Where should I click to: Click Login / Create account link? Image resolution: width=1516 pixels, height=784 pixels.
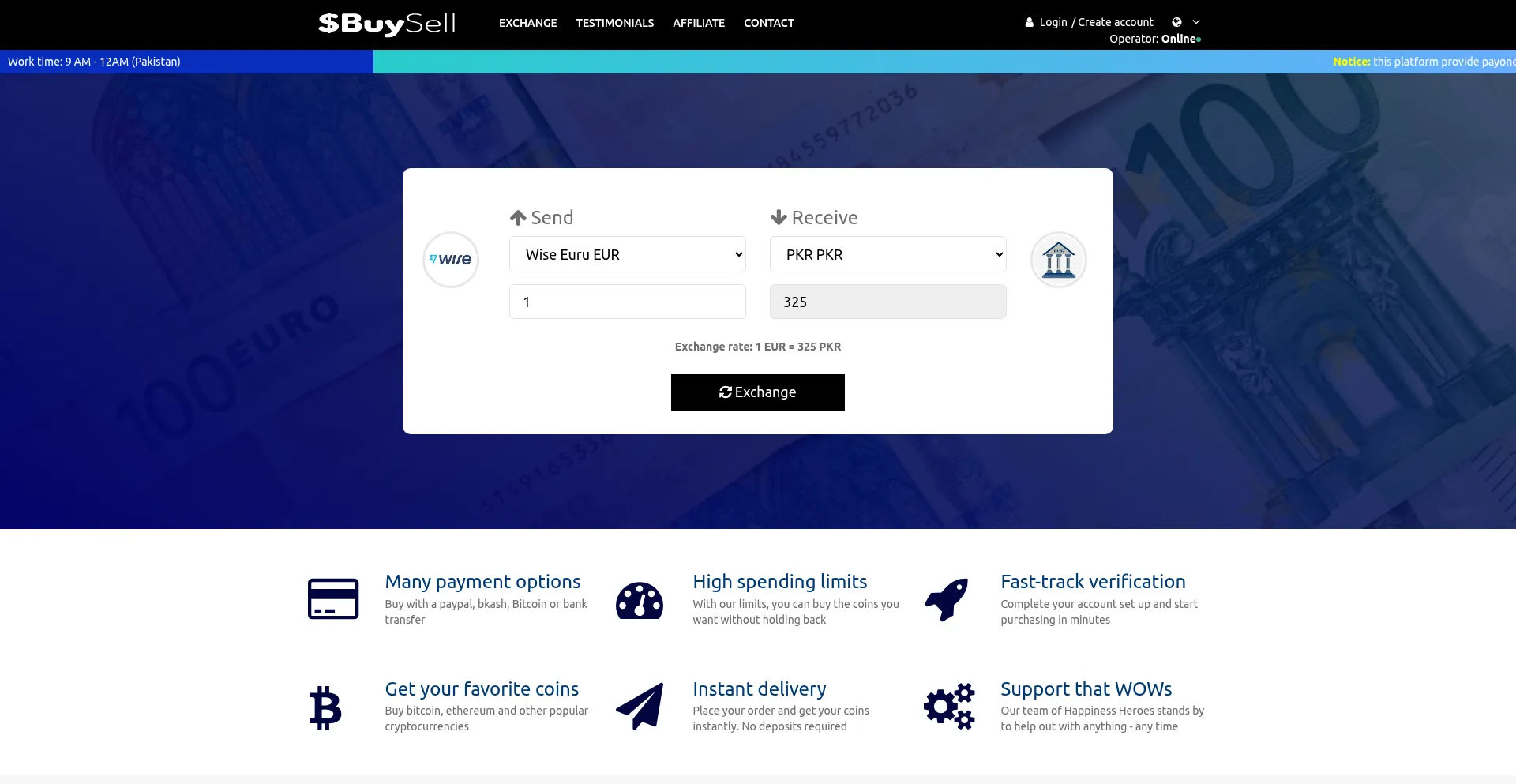[x=1096, y=22]
